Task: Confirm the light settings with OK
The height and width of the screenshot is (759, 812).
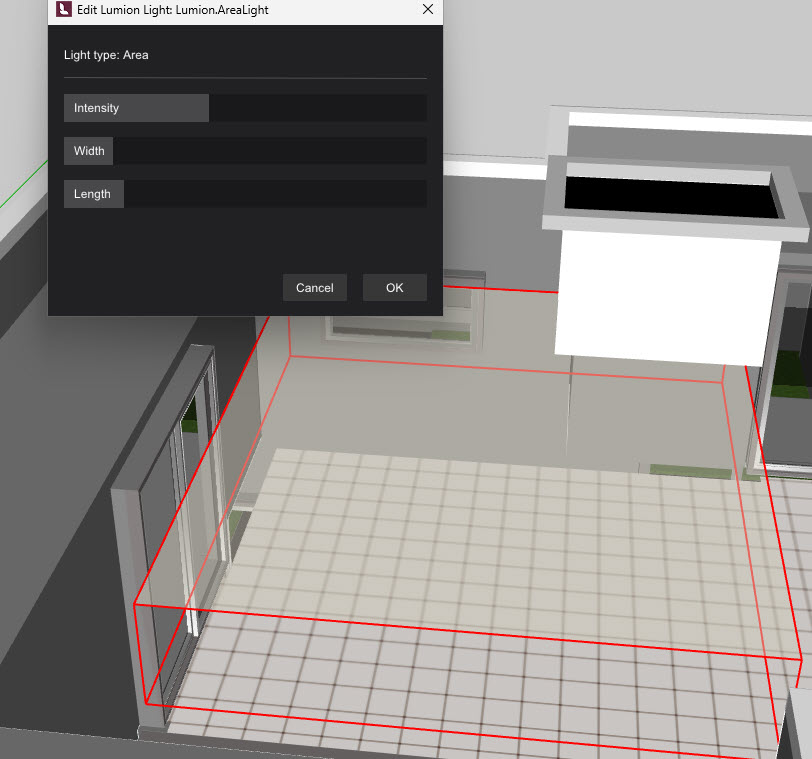Action: (394, 287)
